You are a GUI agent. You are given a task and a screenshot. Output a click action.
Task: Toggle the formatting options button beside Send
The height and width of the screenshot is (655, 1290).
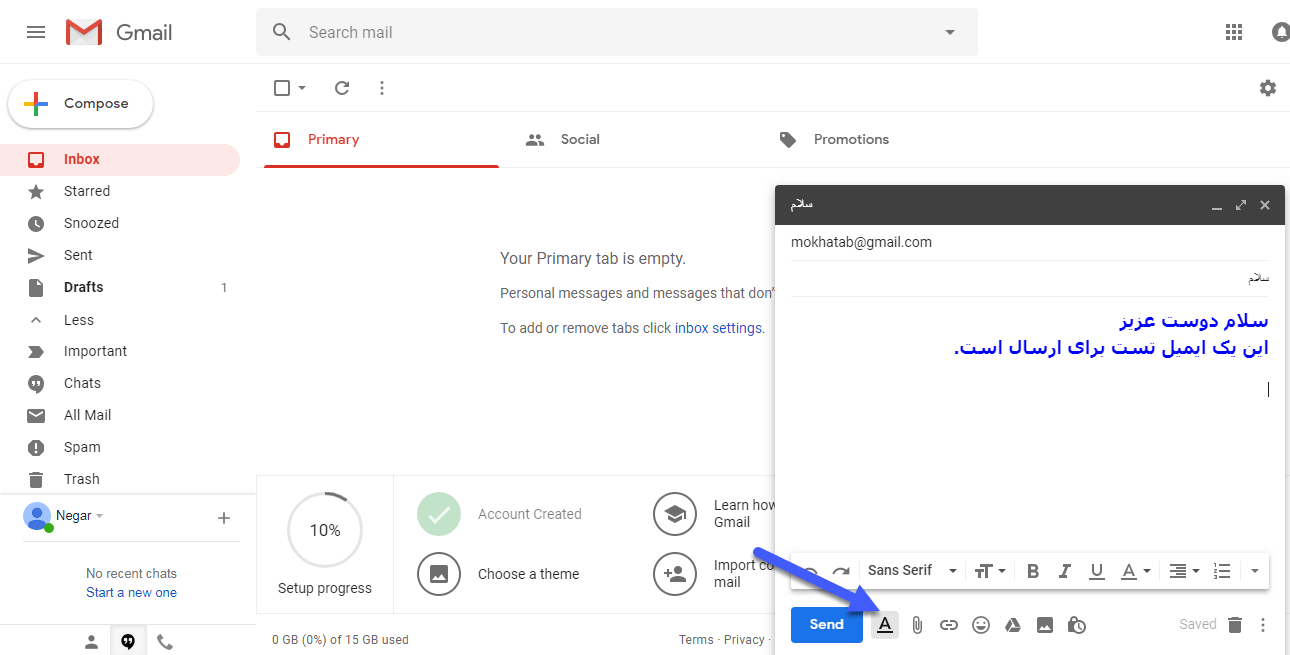(x=885, y=625)
